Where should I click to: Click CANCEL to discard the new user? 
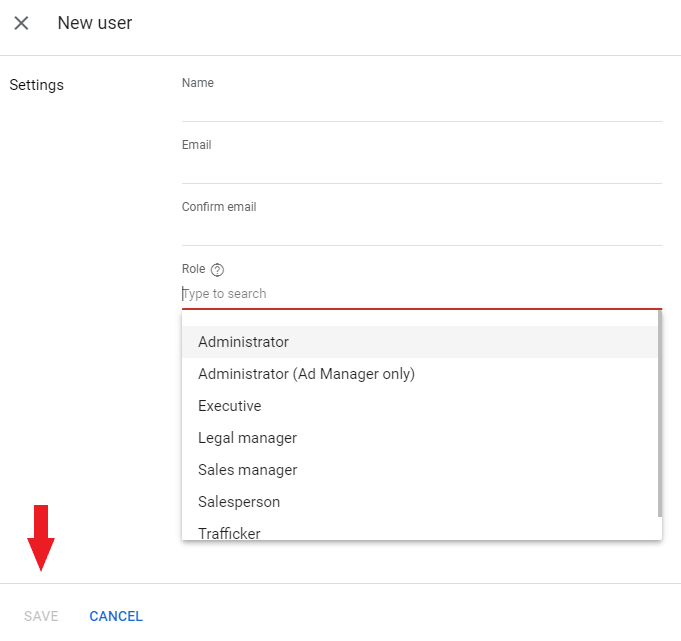coord(116,616)
